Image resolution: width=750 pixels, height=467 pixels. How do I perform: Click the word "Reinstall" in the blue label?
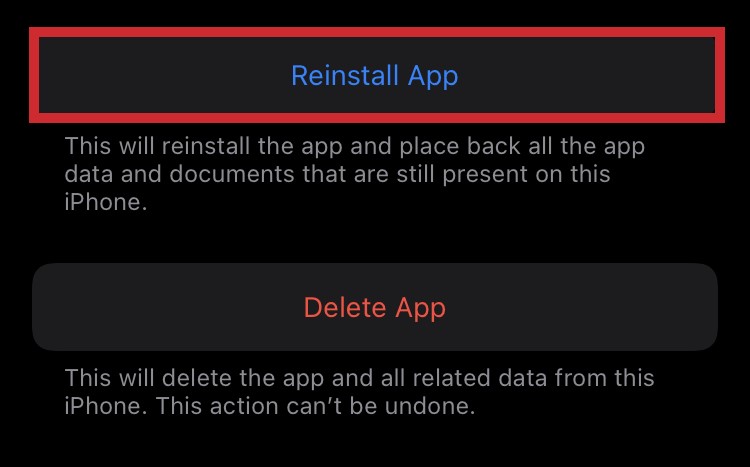point(345,75)
